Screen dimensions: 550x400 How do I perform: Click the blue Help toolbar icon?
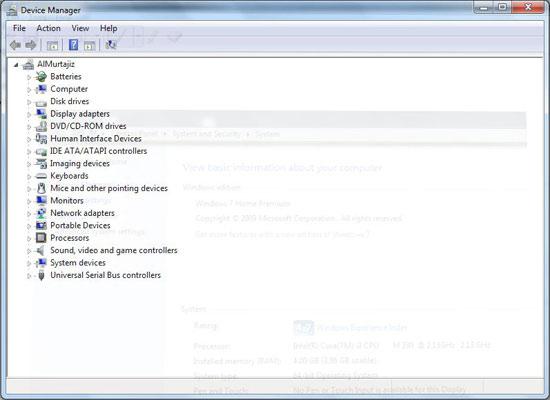click(73, 45)
